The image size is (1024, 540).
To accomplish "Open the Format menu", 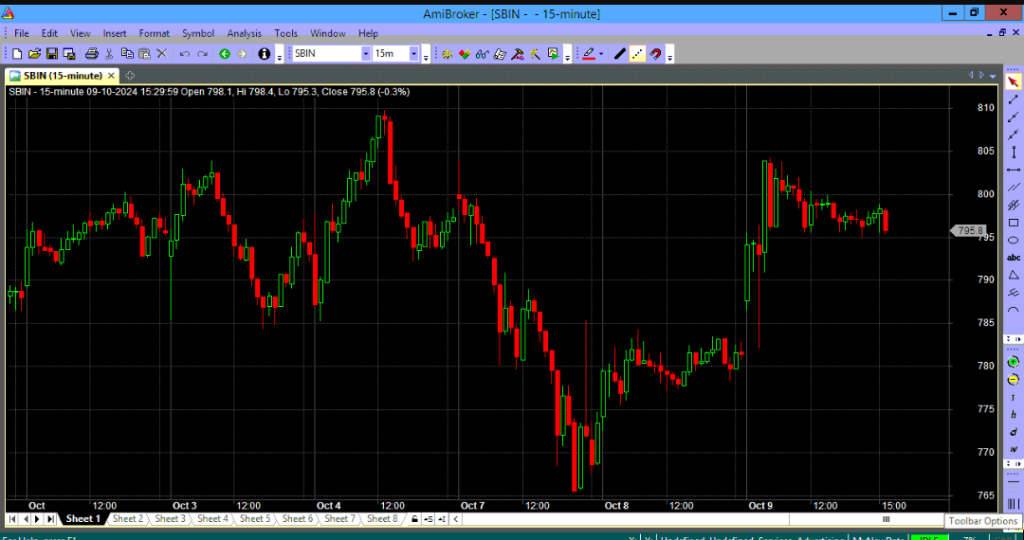I will (154, 33).
